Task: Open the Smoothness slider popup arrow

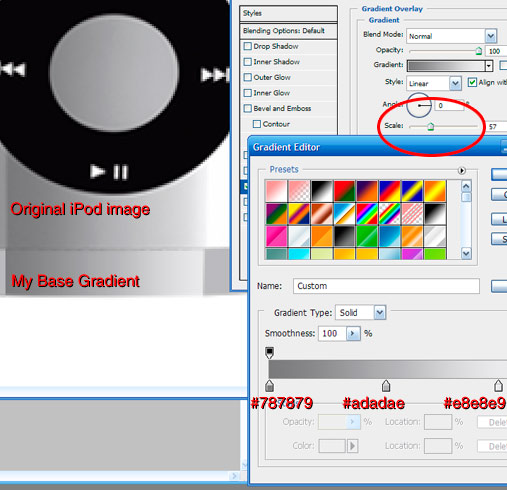Action: (x=353, y=333)
